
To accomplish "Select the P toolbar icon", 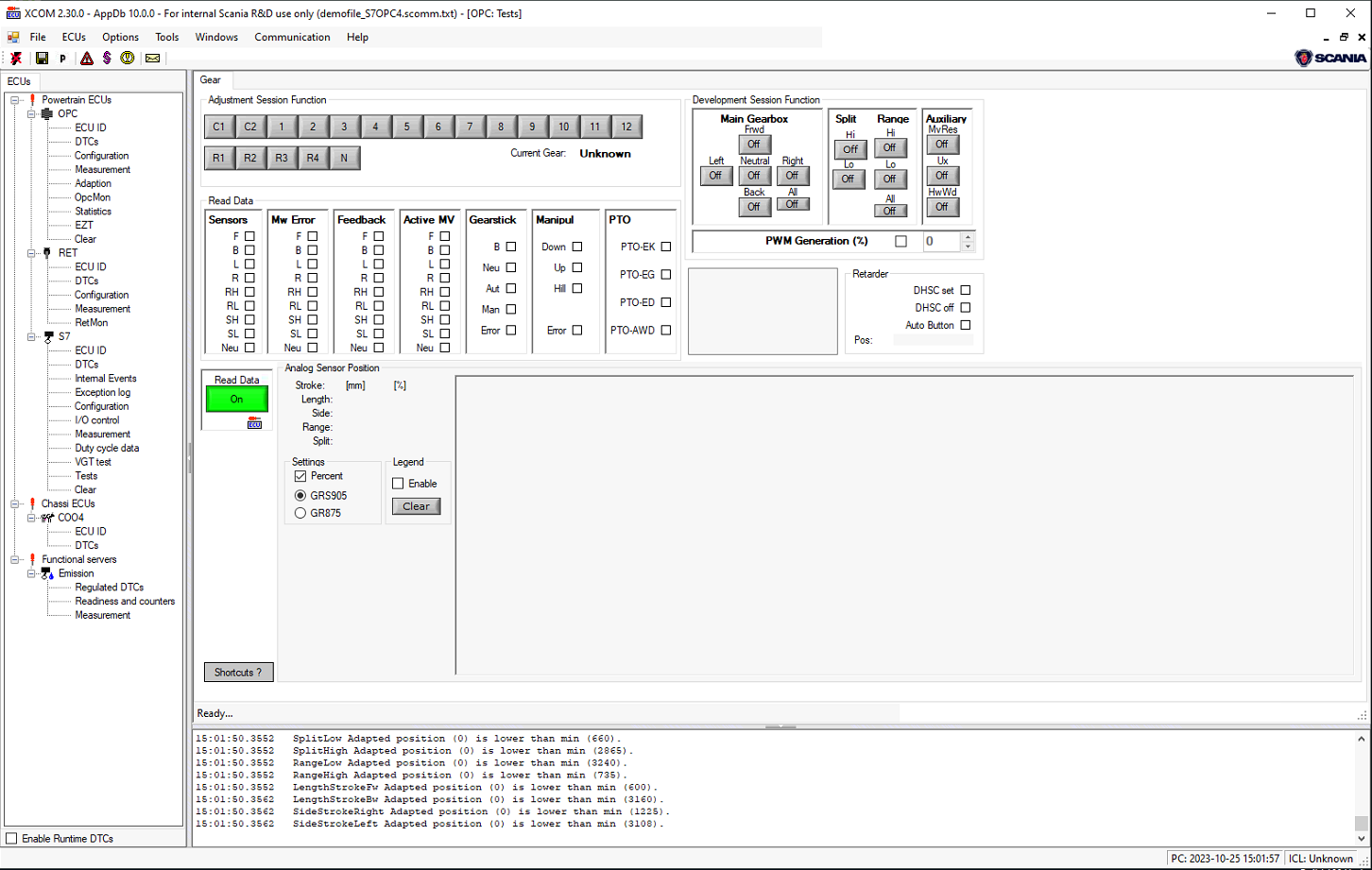I will click(x=62, y=59).
